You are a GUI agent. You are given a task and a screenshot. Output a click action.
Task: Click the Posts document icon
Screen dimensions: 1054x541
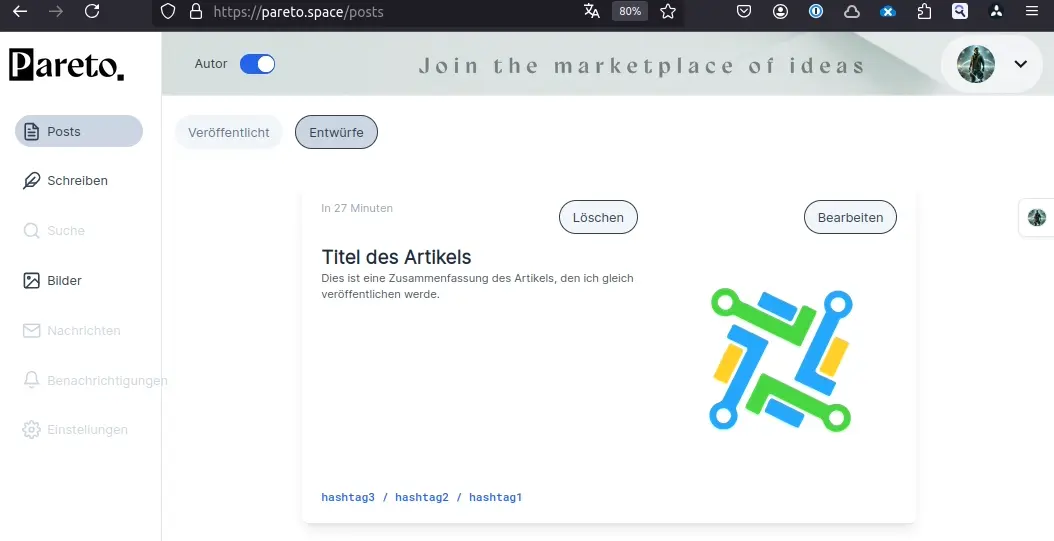(31, 131)
